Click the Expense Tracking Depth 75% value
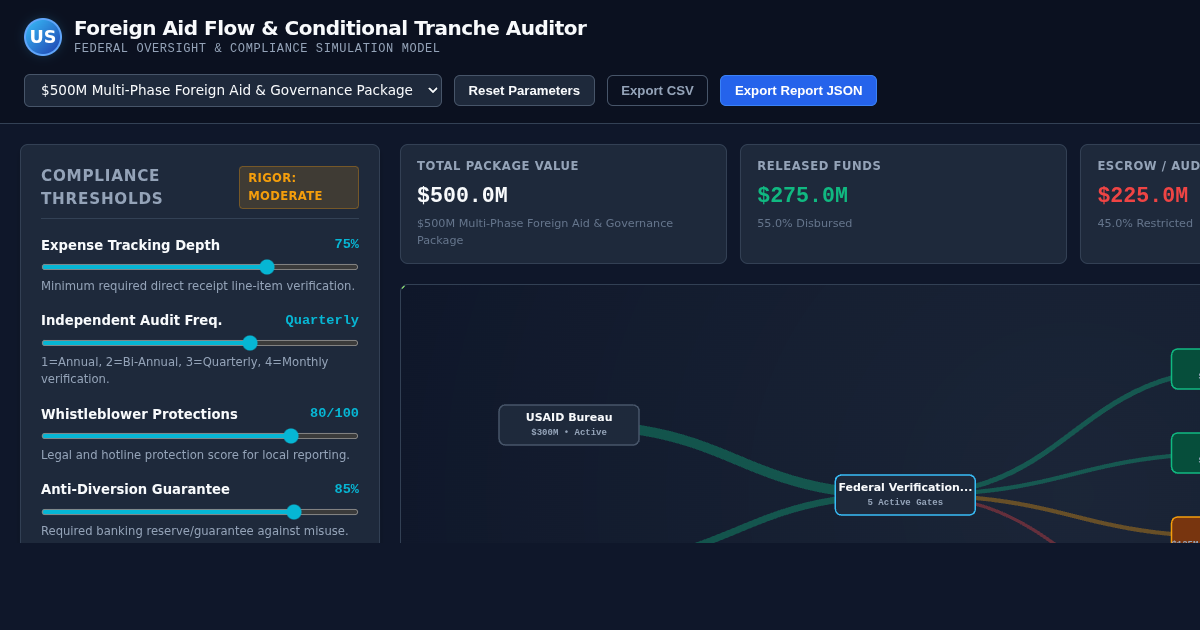 346,244
